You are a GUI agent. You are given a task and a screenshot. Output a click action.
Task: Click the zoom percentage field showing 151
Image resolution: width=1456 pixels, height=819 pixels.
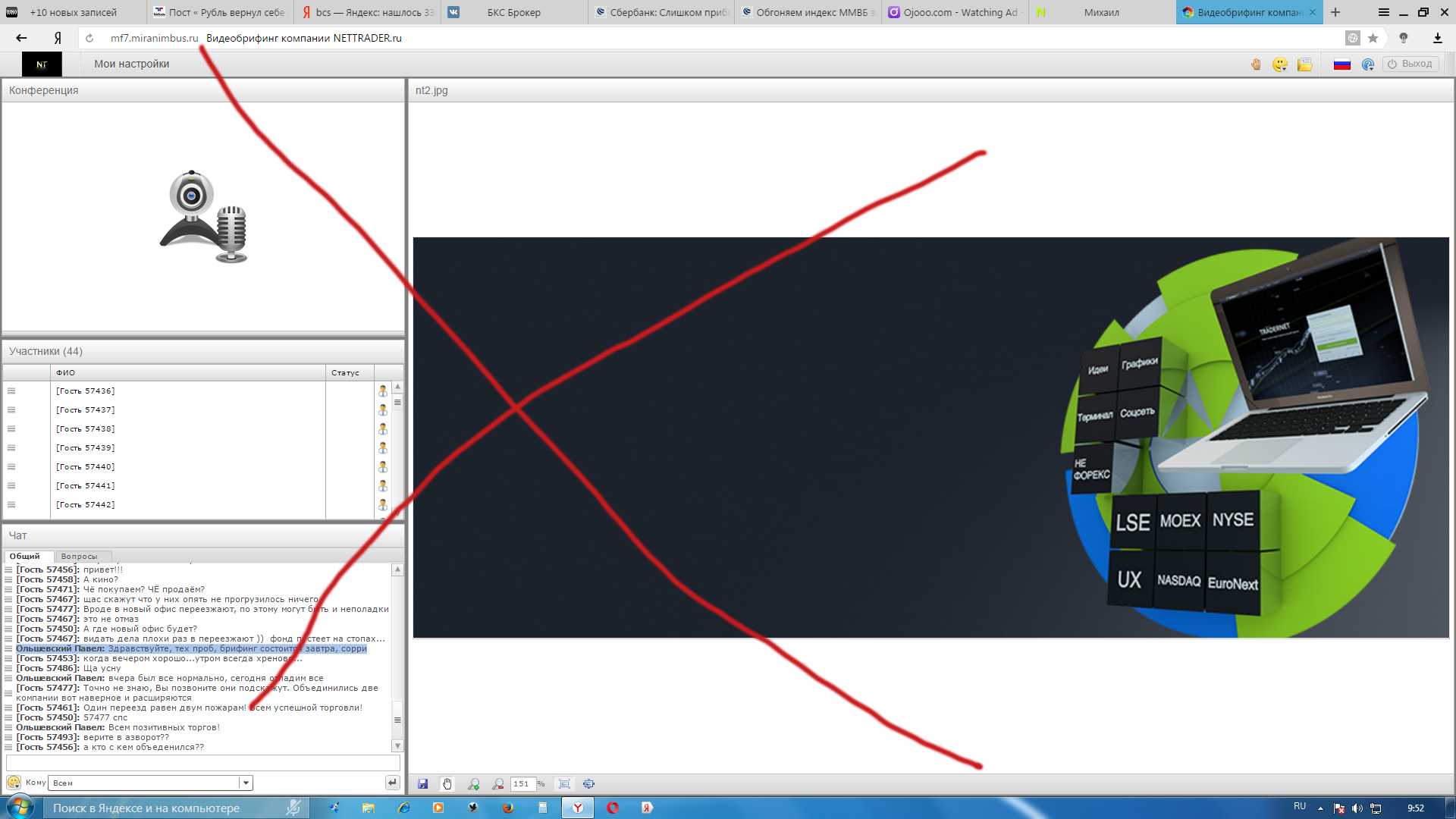click(522, 783)
